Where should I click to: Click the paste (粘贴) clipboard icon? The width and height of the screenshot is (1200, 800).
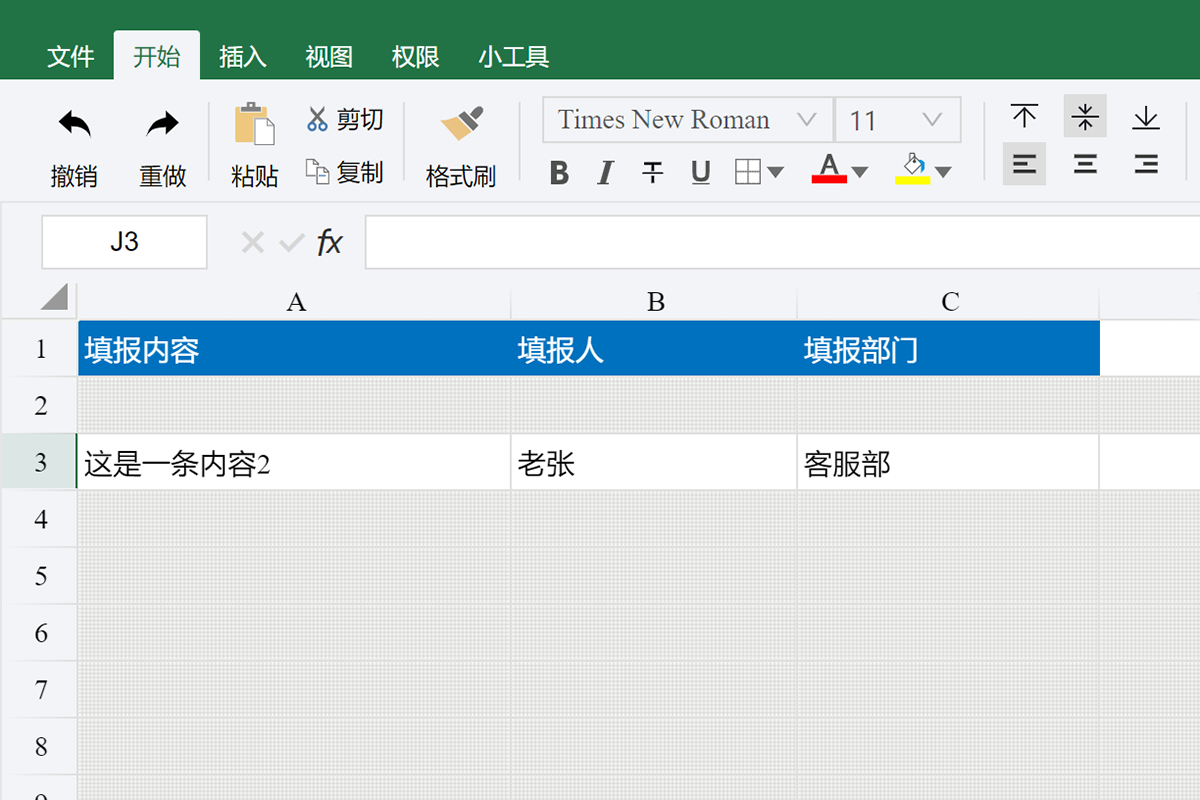click(x=254, y=125)
